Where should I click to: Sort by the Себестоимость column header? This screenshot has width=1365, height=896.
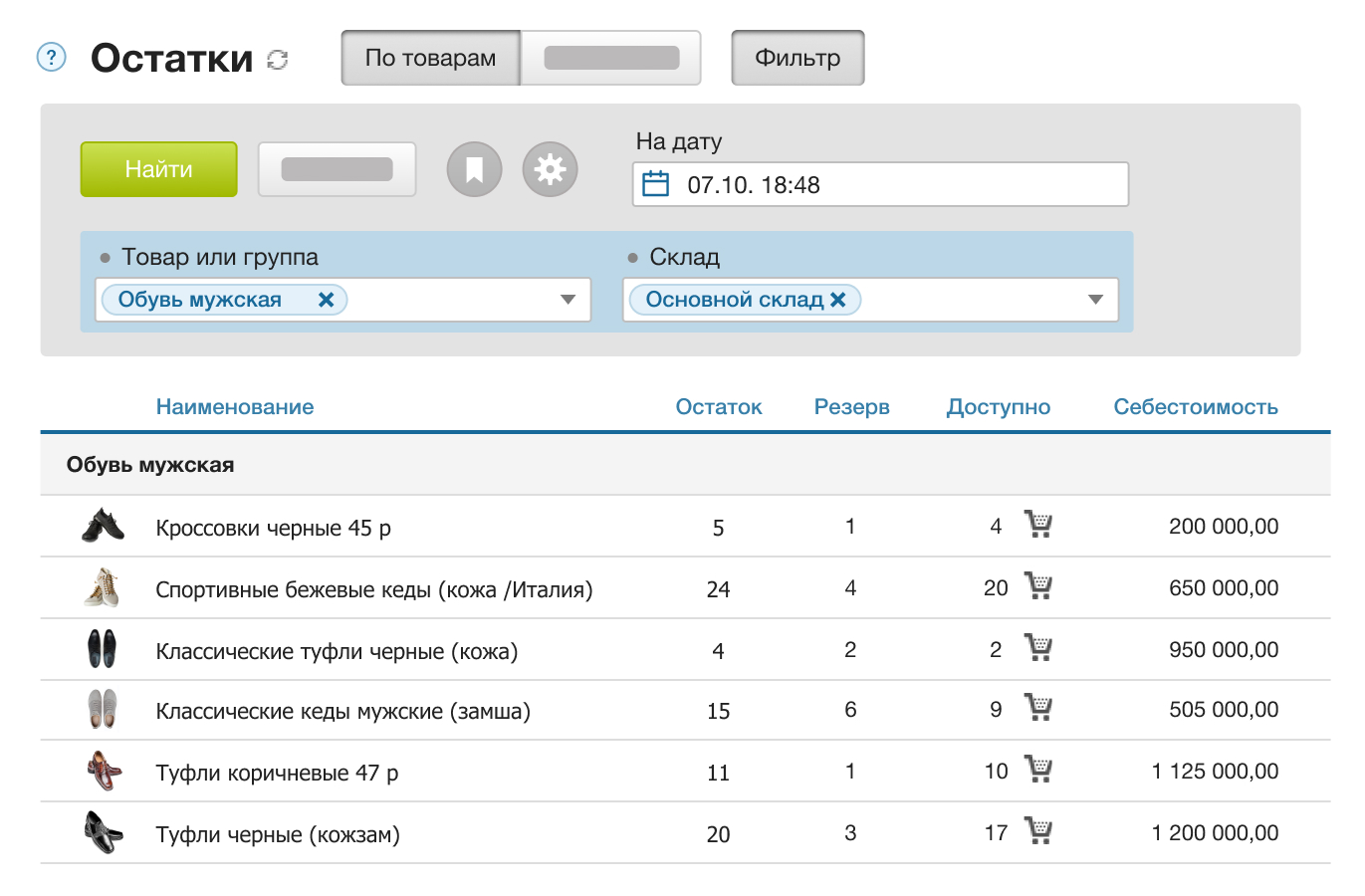(x=1196, y=407)
